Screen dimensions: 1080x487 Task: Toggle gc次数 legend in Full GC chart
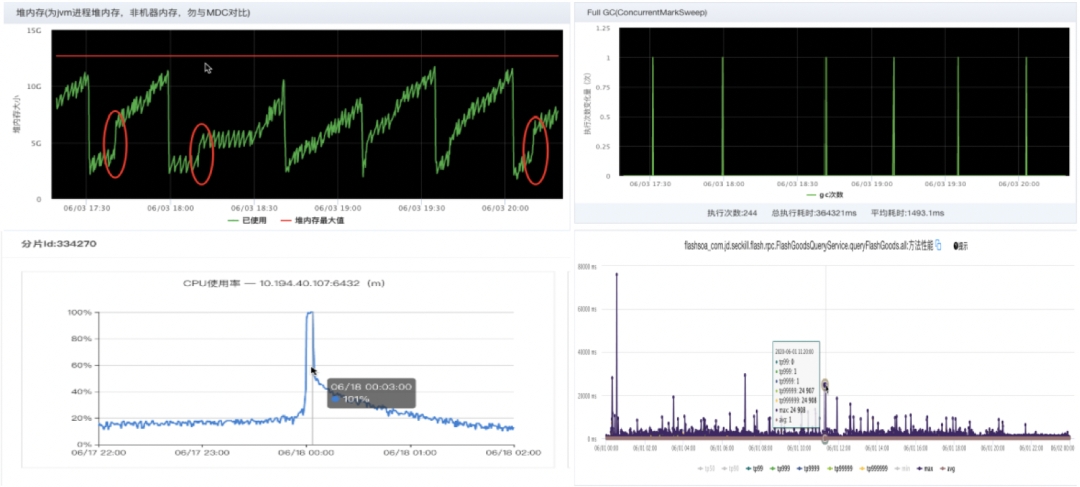click(x=825, y=195)
